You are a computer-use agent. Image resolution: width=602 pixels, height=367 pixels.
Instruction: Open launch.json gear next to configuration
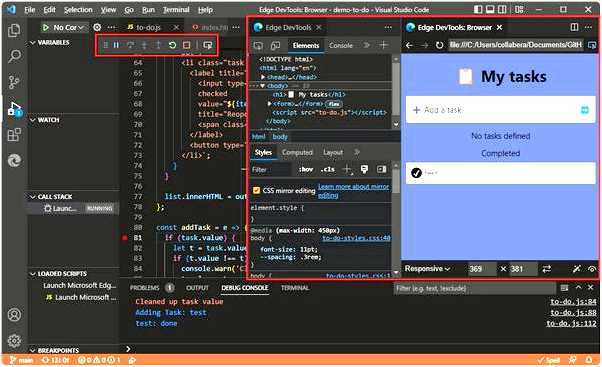(97, 27)
